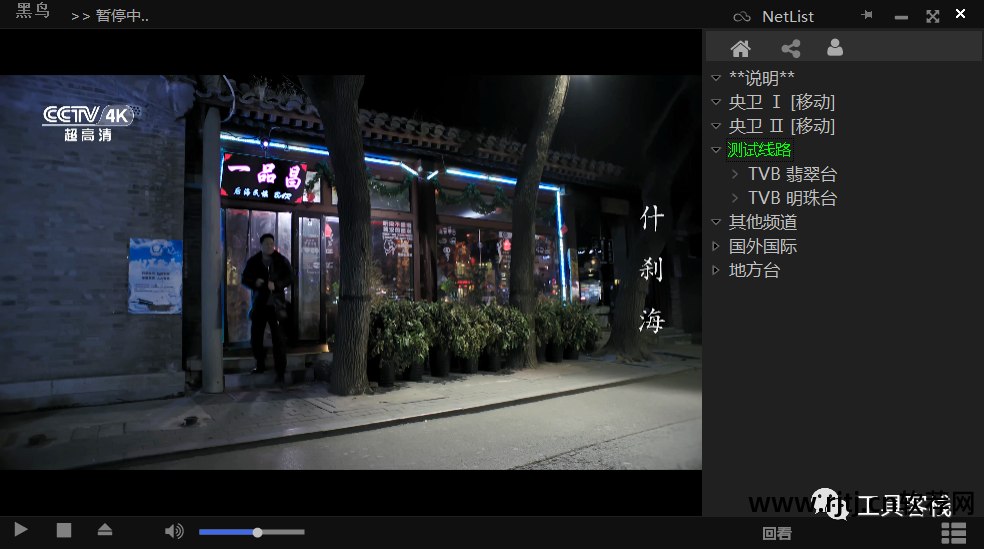Image resolution: width=984 pixels, height=549 pixels.
Task: Stop the video playback
Action: click(64, 531)
